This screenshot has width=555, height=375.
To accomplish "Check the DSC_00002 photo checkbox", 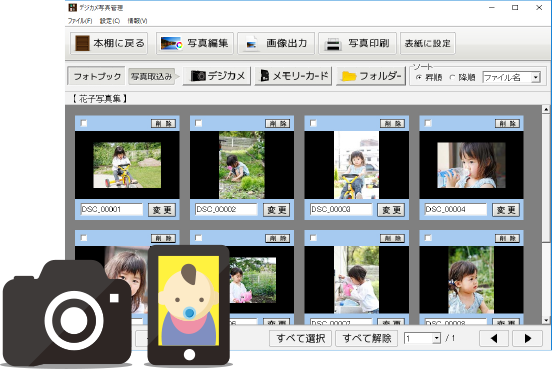I will pos(199,123).
